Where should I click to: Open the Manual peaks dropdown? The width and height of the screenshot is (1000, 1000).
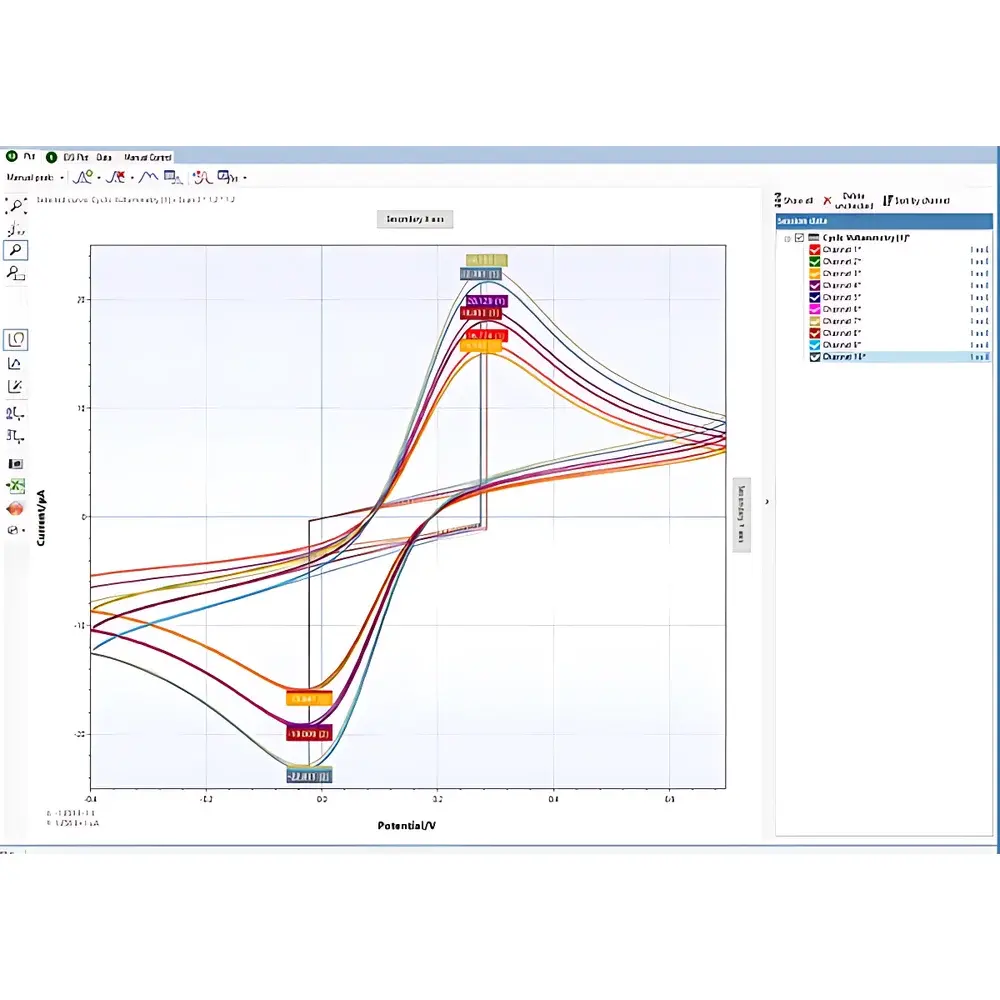pyautogui.click(x=62, y=178)
